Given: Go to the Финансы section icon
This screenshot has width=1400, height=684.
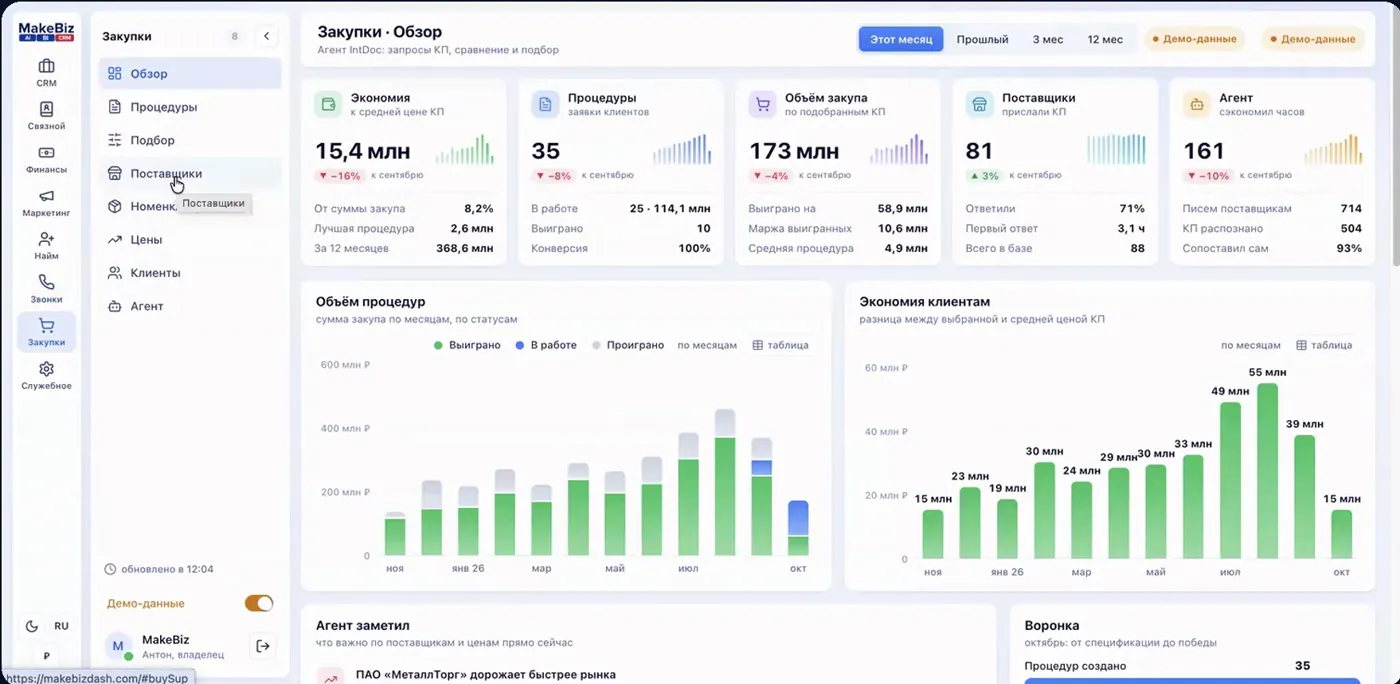Looking at the screenshot, I should pos(46,159).
